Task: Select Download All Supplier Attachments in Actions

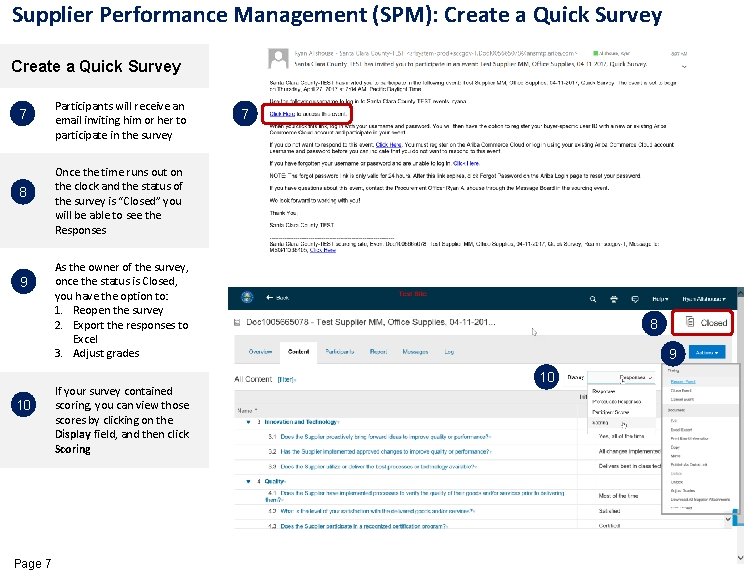Action: [700, 499]
